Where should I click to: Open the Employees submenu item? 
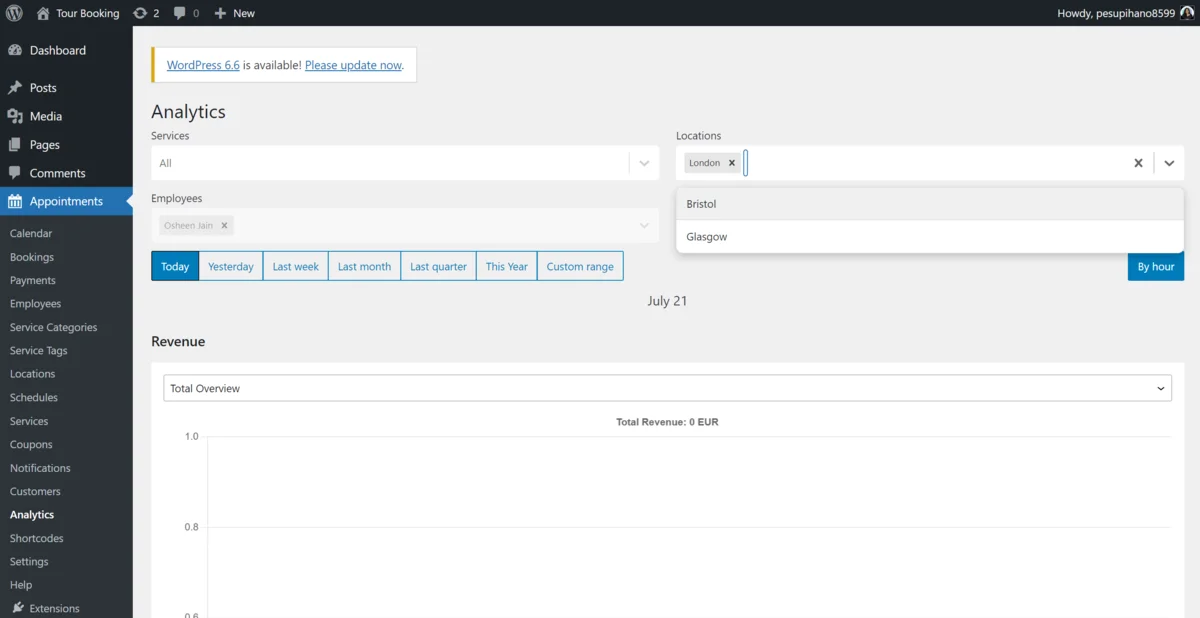click(x=36, y=304)
